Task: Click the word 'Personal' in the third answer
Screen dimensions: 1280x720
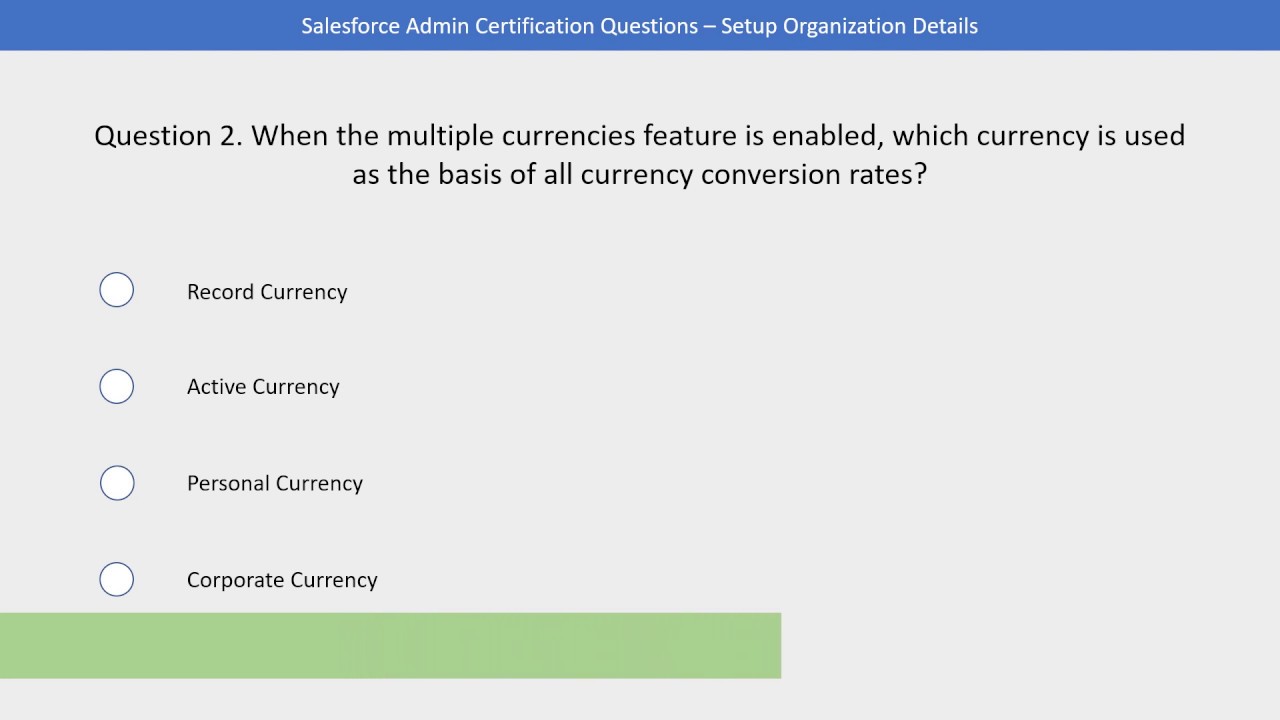Action: 228,483
